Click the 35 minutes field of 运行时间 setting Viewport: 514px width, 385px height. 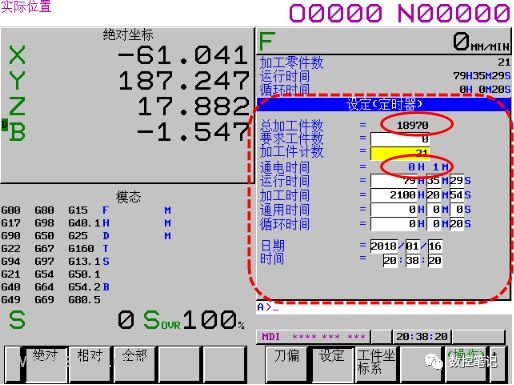point(433,181)
